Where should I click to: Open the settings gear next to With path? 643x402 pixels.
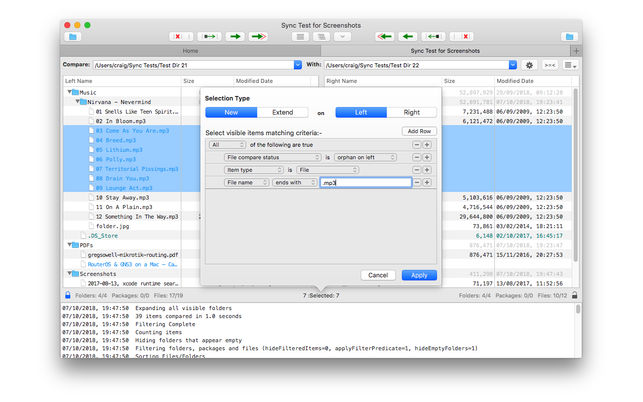pyautogui.click(x=529, y=65)
